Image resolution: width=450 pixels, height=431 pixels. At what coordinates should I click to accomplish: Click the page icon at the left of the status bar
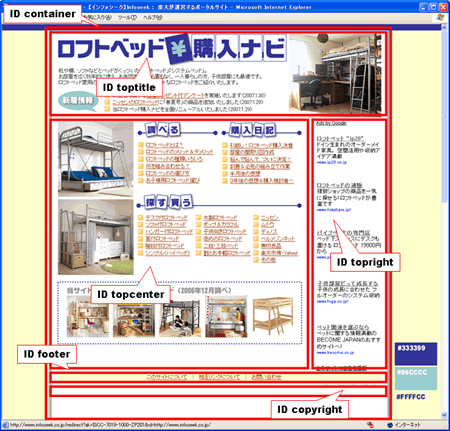click(x=6, y=425)
